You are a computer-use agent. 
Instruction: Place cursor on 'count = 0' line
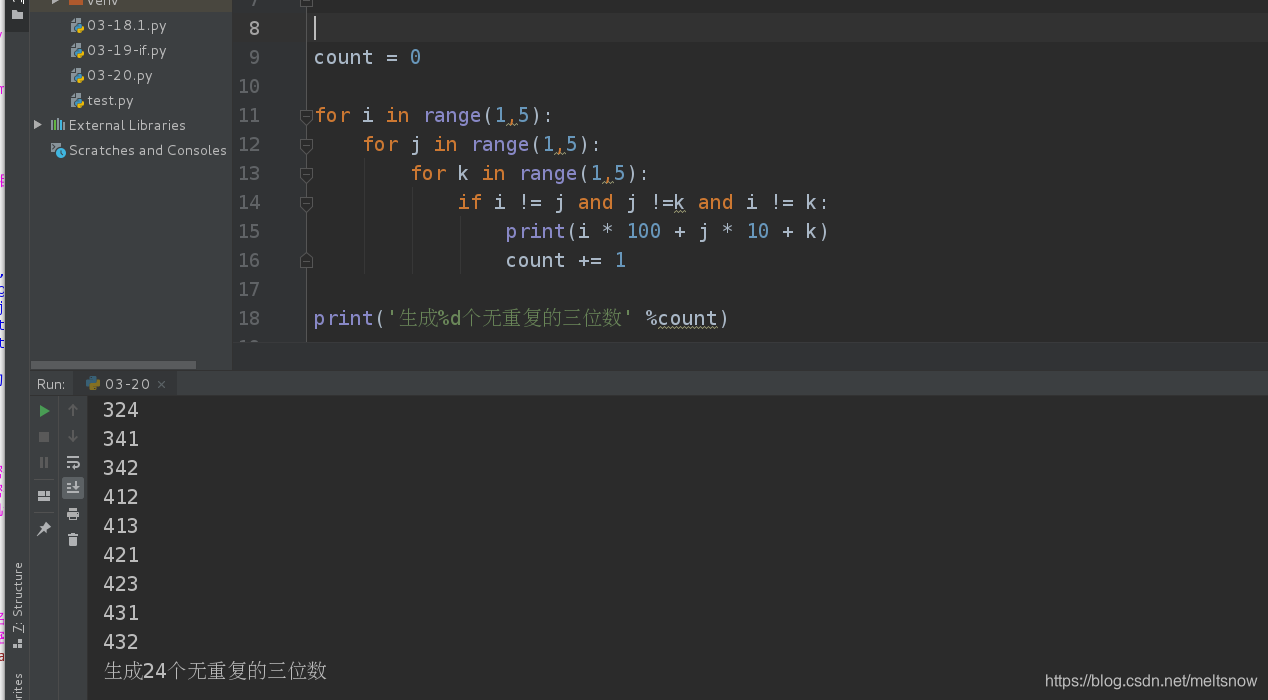(x=367, y=57)
